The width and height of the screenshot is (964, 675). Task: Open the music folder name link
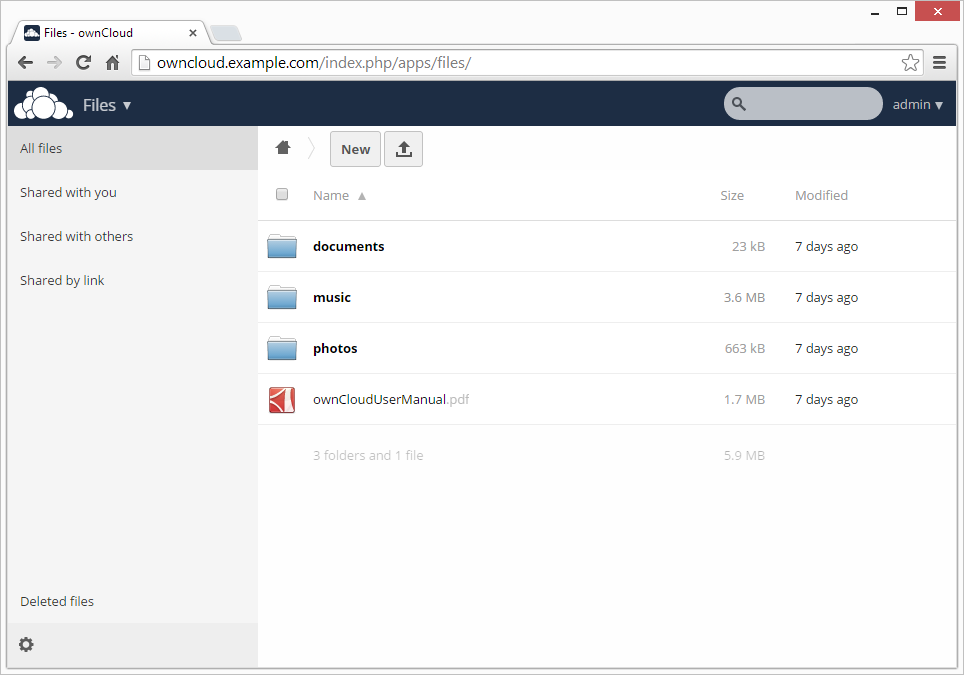332,298
